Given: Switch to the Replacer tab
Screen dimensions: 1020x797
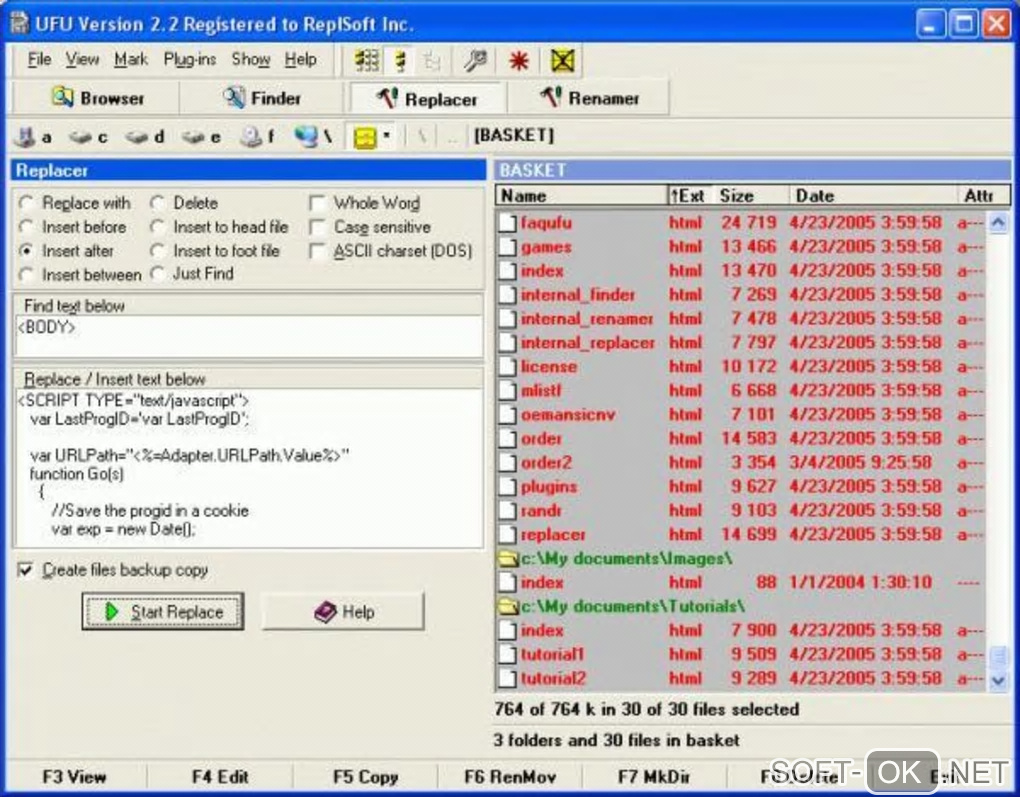Looking at the screenshot, I should (x=427, y=99).
